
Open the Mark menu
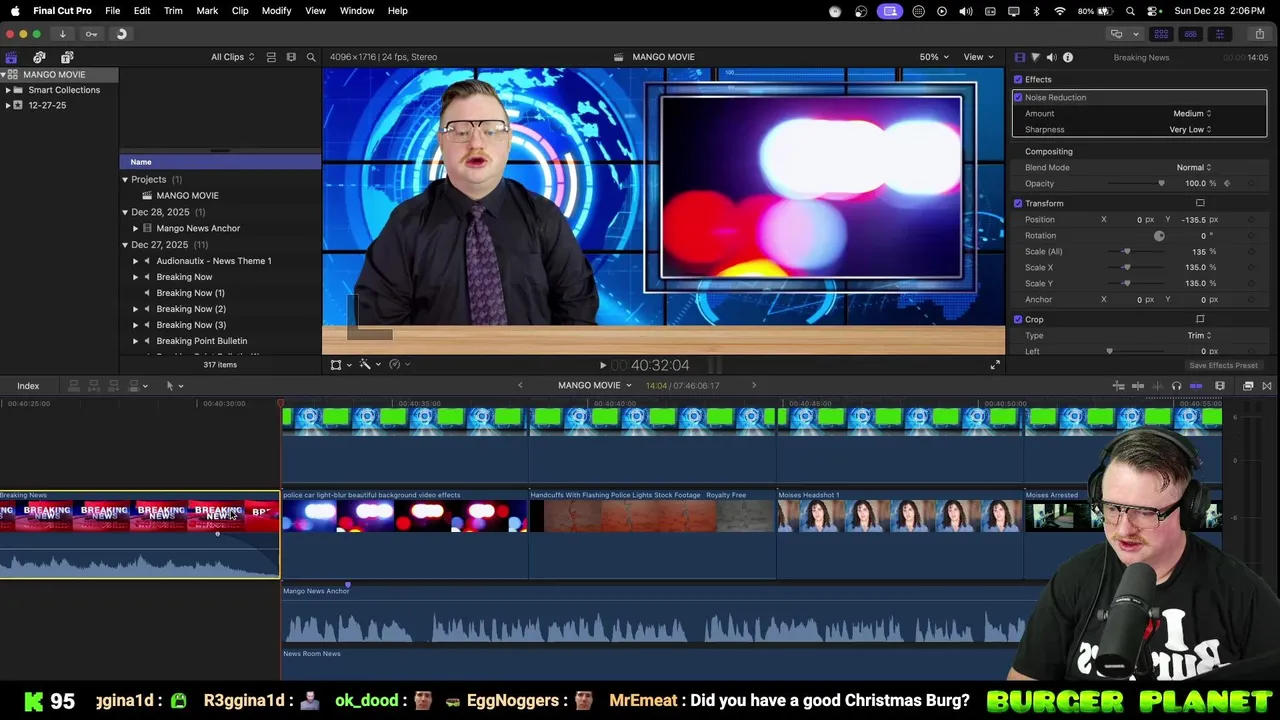click(207, 10)
